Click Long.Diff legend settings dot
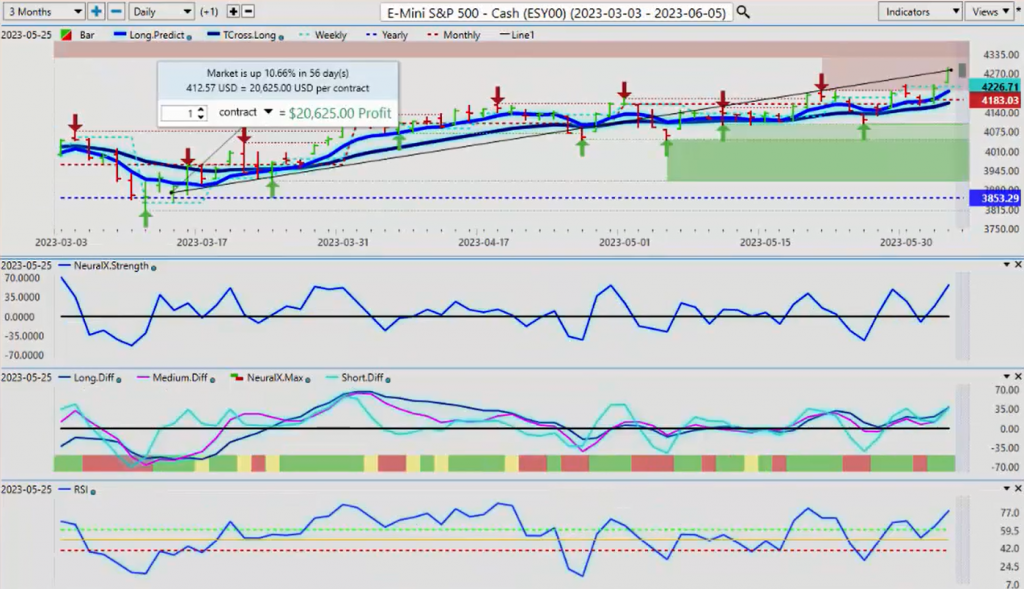Viewport: 1024px width, 589px height. tap(118, 379)
